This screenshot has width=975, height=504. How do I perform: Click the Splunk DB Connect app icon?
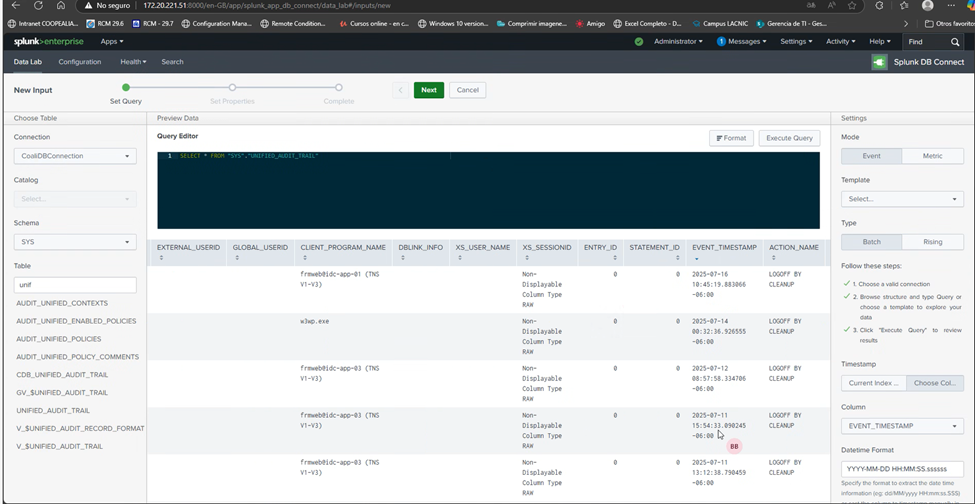(879, 62)
